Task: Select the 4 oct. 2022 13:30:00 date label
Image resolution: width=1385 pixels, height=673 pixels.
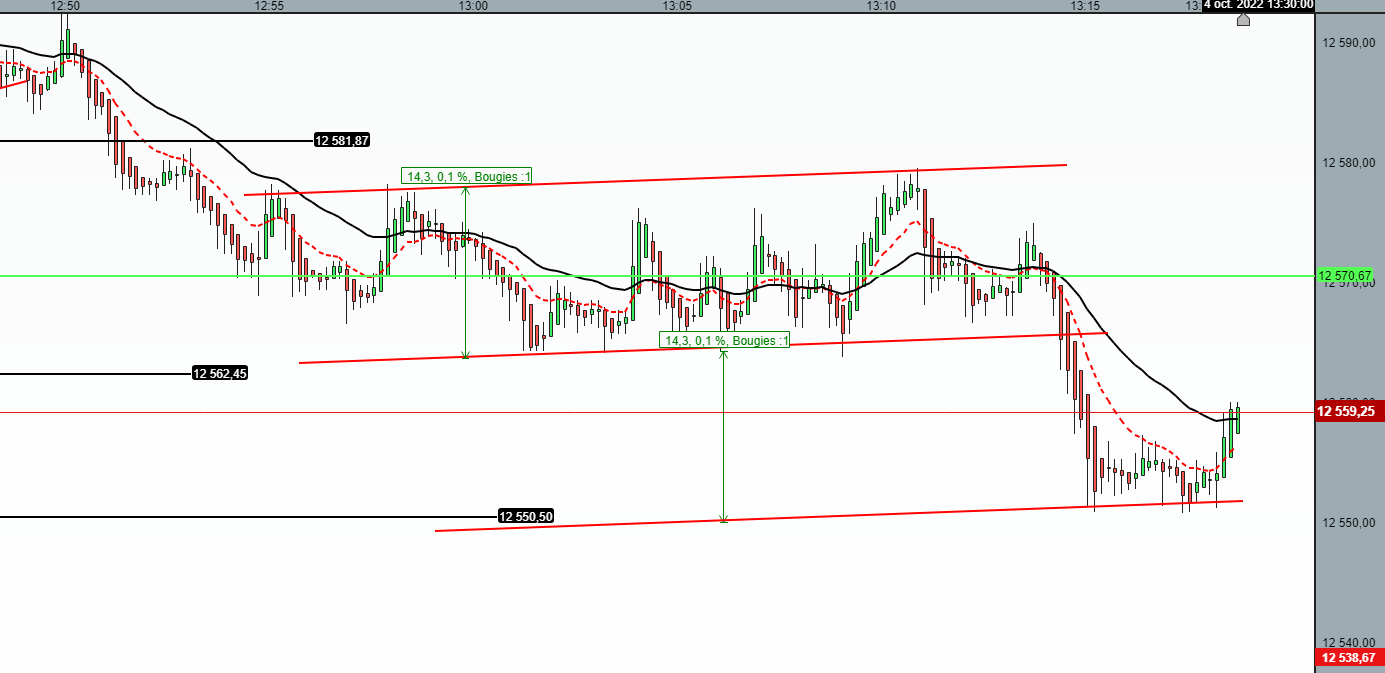Action: tap(1258, 5)
